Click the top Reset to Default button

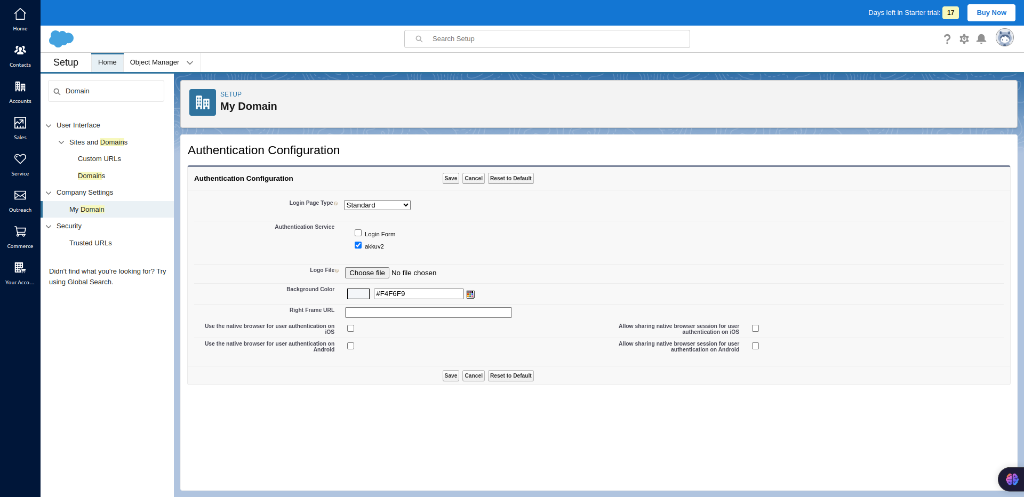tap(511, 178)
